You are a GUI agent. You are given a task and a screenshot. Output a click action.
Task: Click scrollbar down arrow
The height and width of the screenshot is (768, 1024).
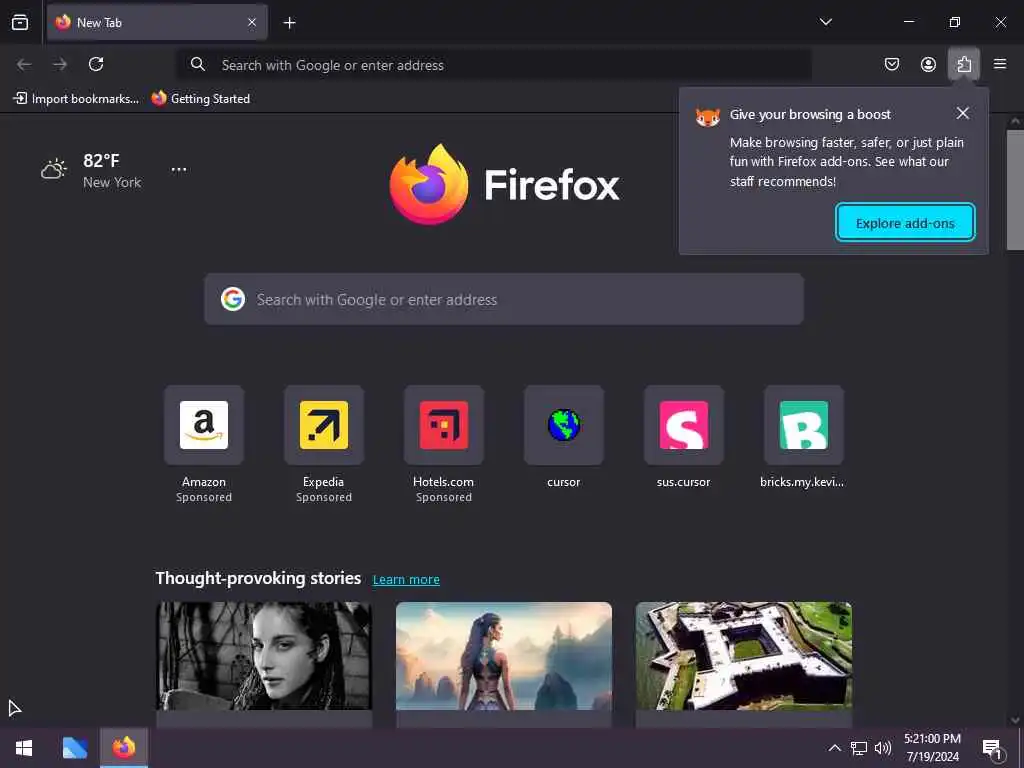tap(1015, 720)
